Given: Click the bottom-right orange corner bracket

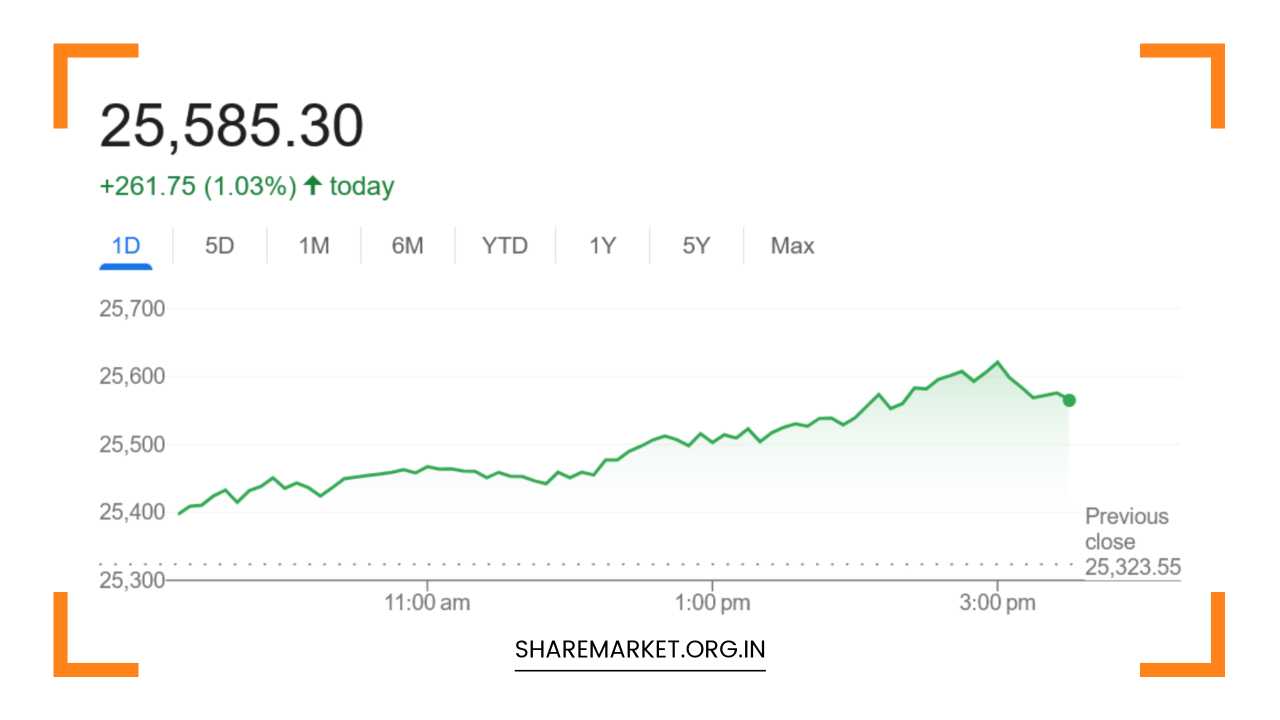Looking at the screenshot, I should click(x=1208, y=660).
